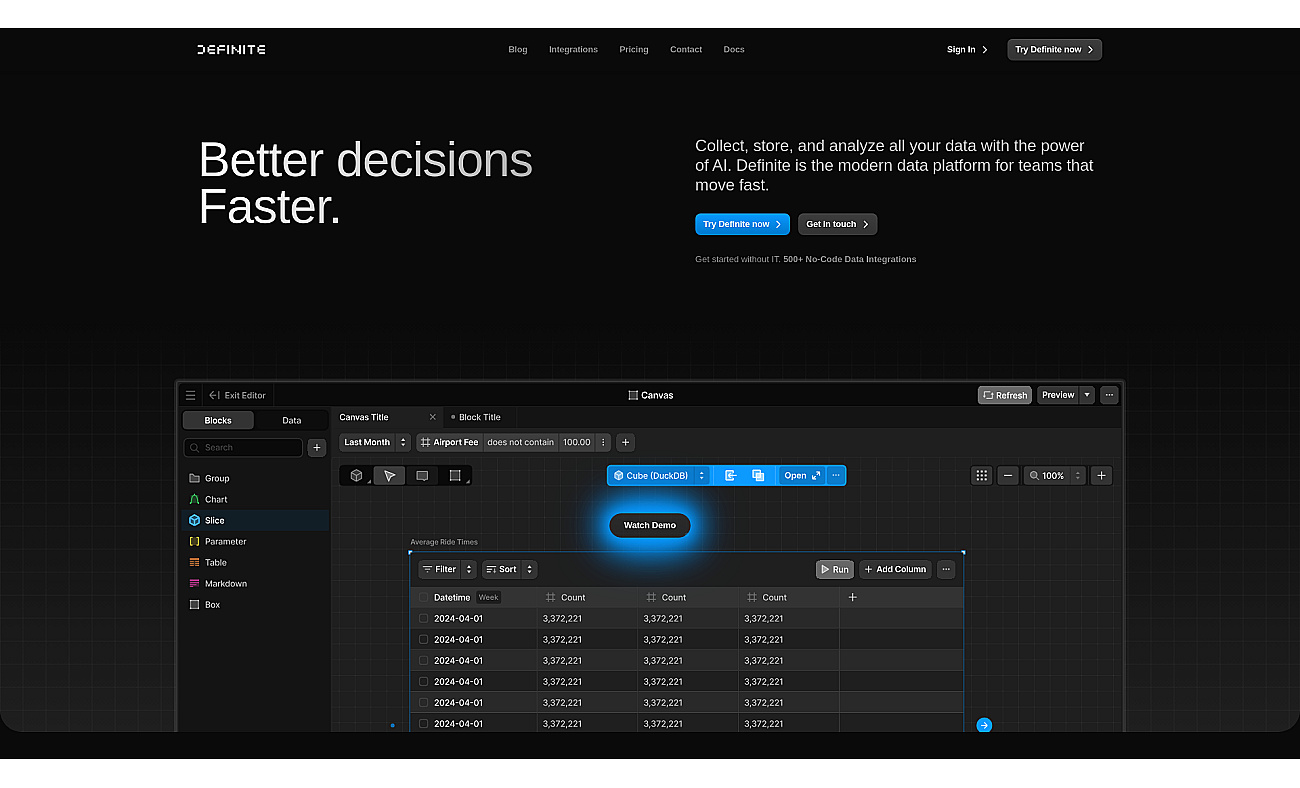The width and height of the screenshot is (1300, 788).
Task: Zoom out with the minus button
Action: click(1008, 476)
